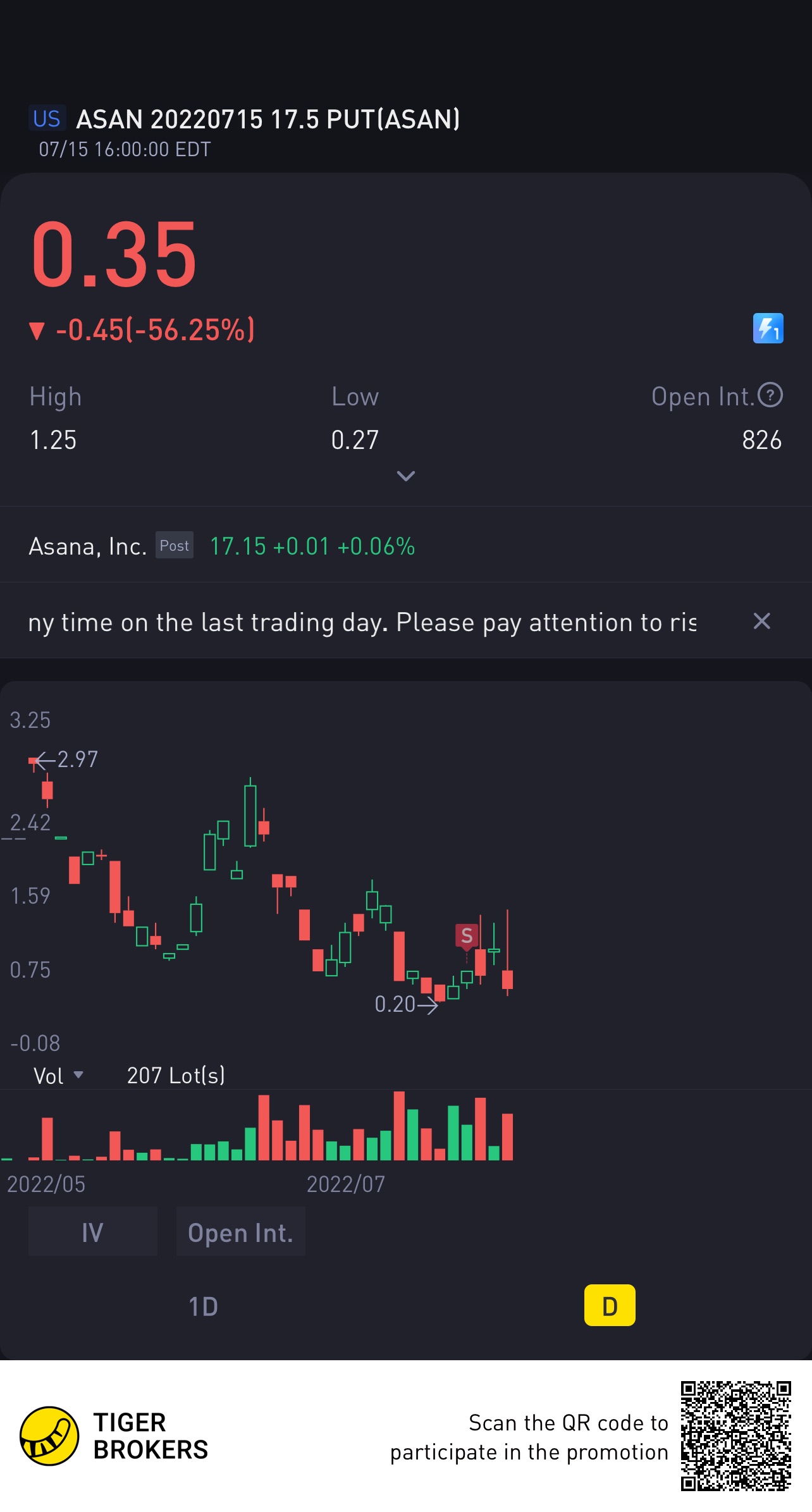This screenshot has height=1512, width=812.
Task: Tap the 0.20 low price arrow marker
Action: coord(405,1004)
